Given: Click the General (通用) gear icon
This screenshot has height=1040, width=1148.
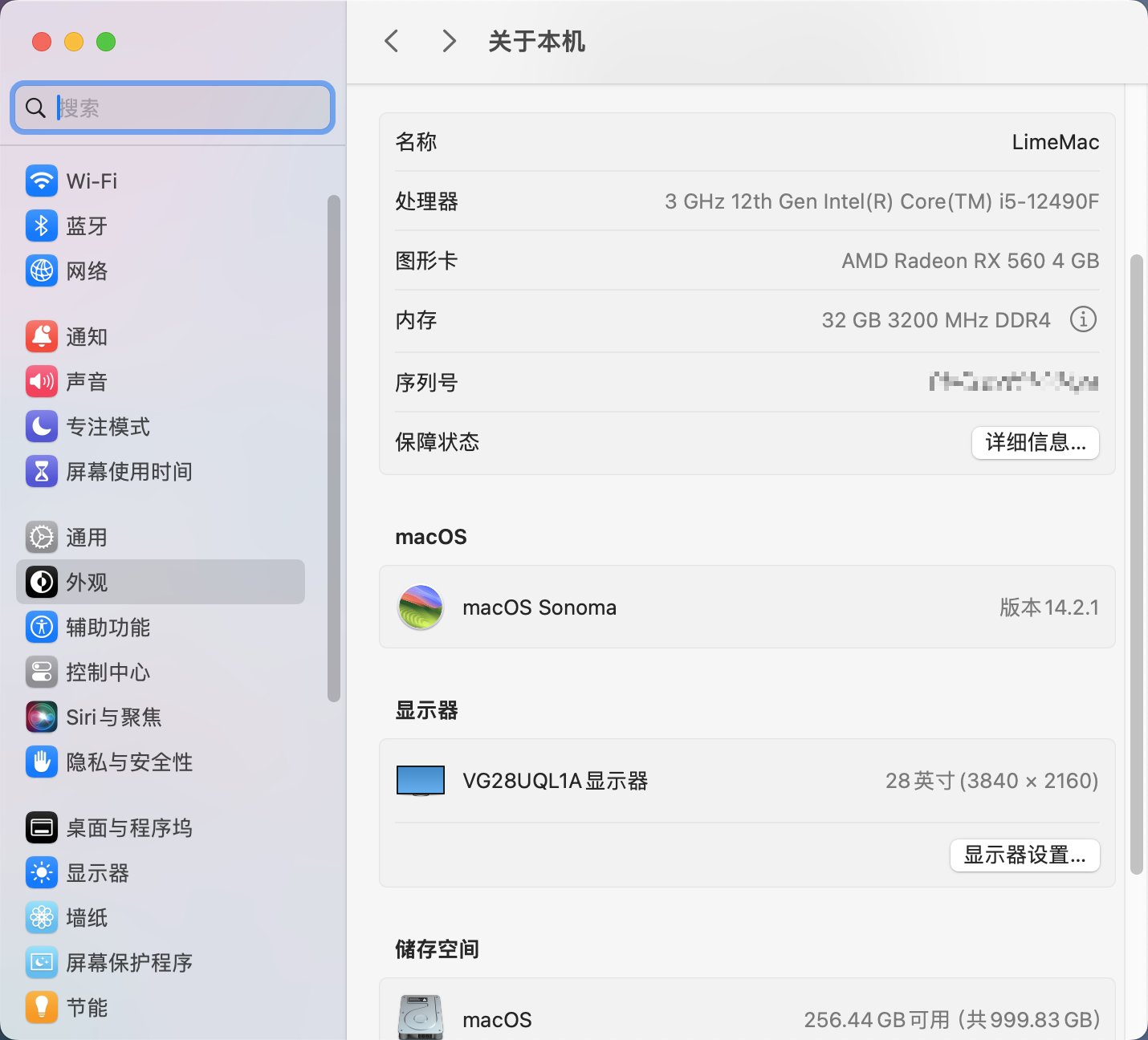Looking at the screenshot, I should click(x=42, y=537).
